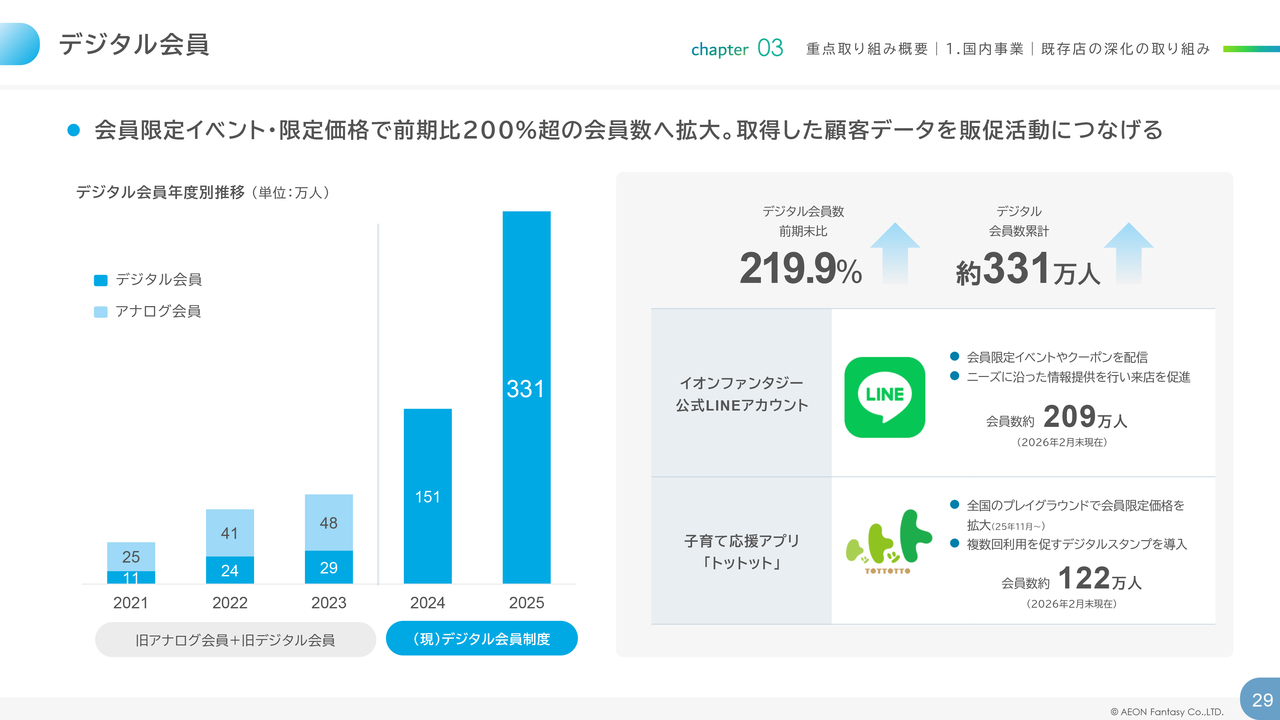1280x720 pixels.
Task: Click the 2024 bar showing 151
Action: click(427, 496)
